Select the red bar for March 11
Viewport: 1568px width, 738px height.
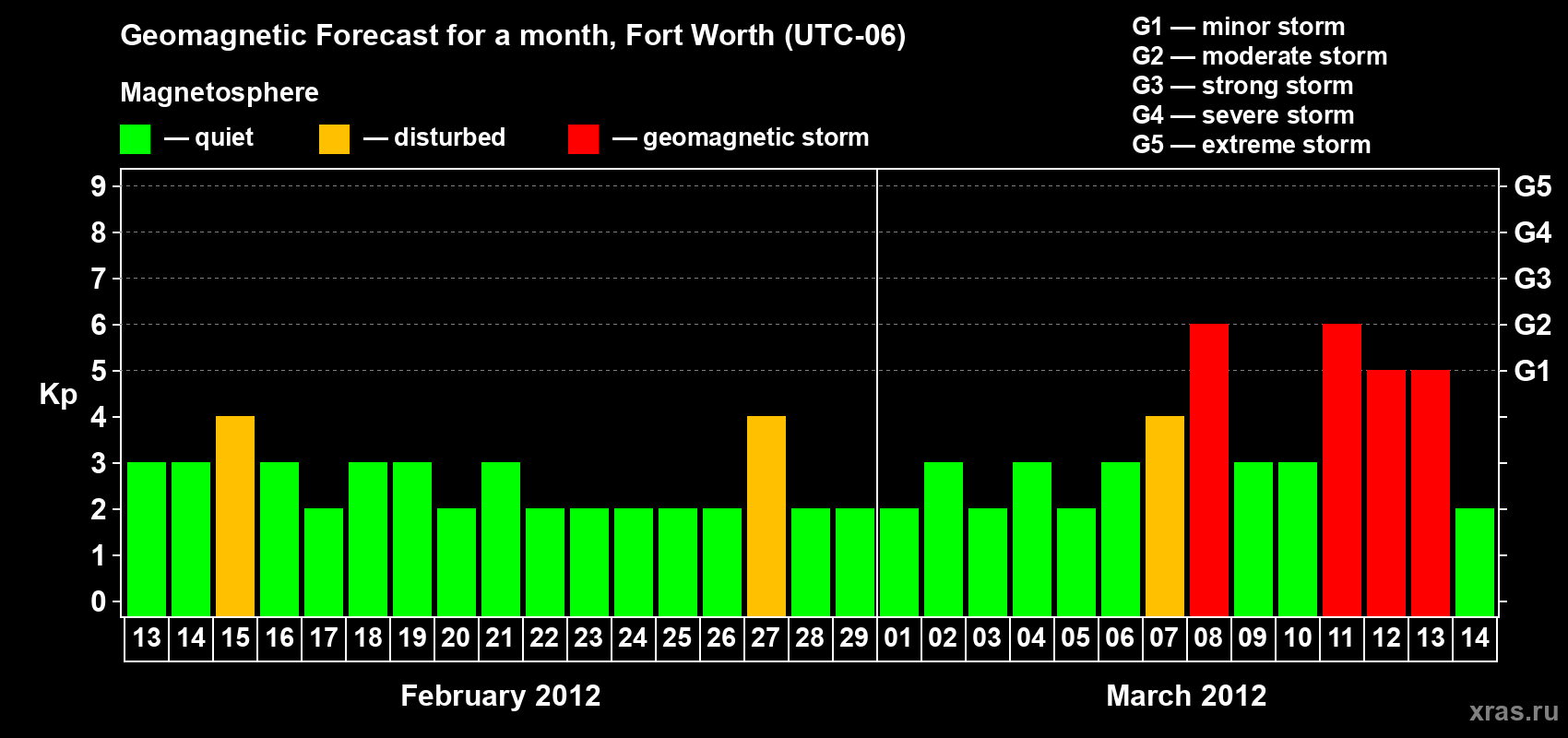click(x=1342, y=470)
